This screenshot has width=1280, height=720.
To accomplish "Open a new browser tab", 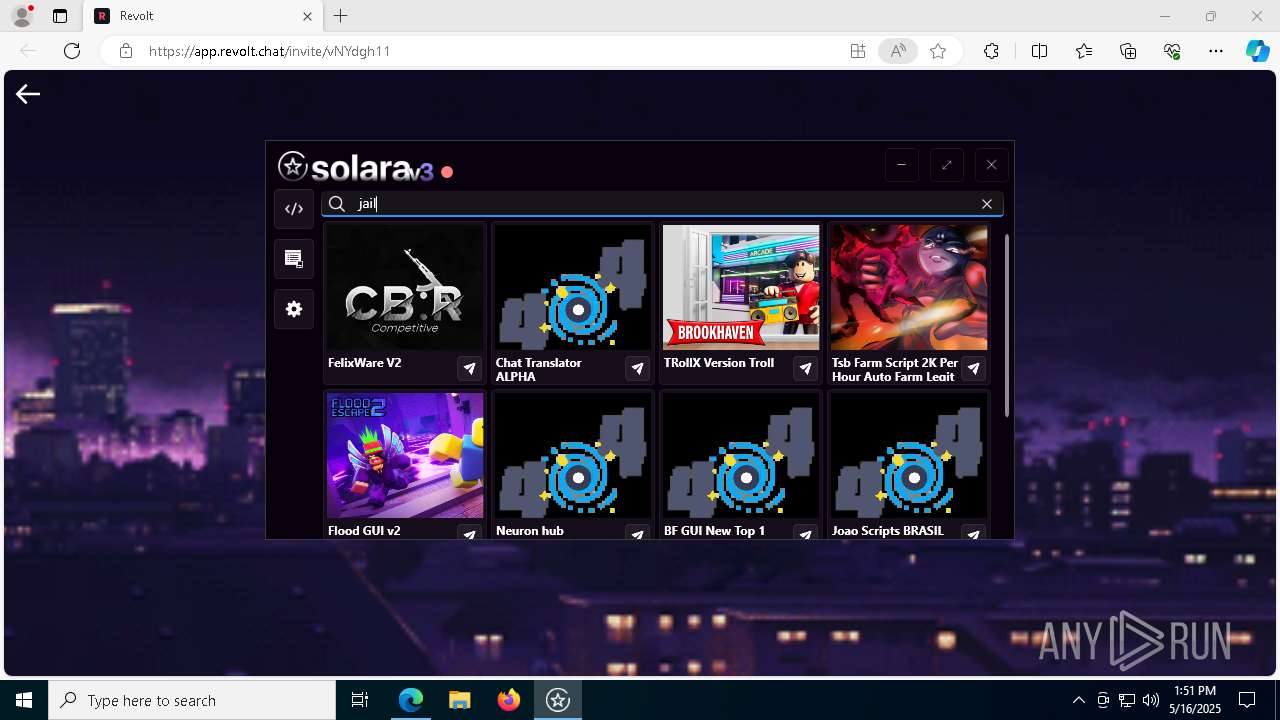I will (x=341, y=16).
